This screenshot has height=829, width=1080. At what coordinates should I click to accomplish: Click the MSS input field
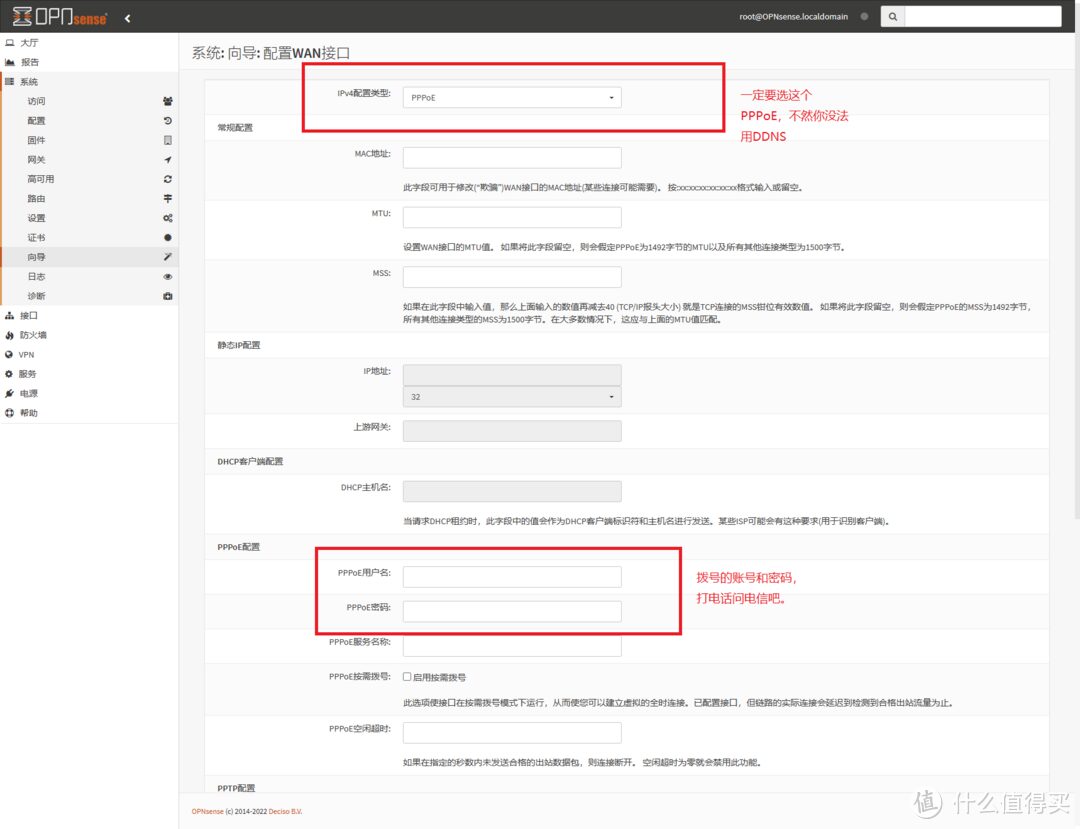512,277
